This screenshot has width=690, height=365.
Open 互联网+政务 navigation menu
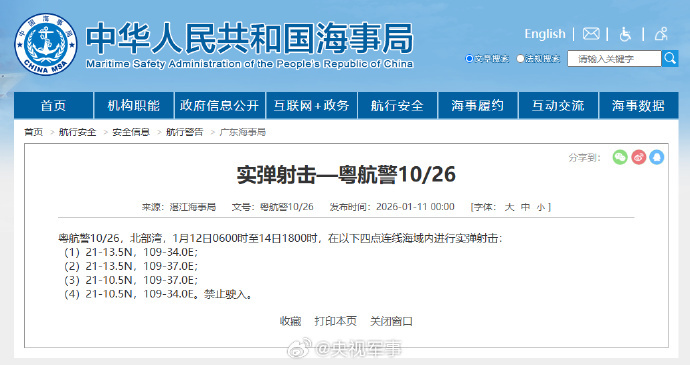pyautogui.click(x=311, y=106)
